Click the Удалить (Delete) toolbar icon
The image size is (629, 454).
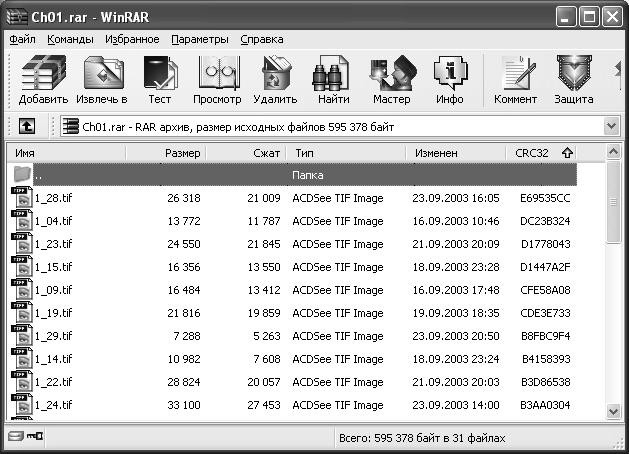click(275, 78)
